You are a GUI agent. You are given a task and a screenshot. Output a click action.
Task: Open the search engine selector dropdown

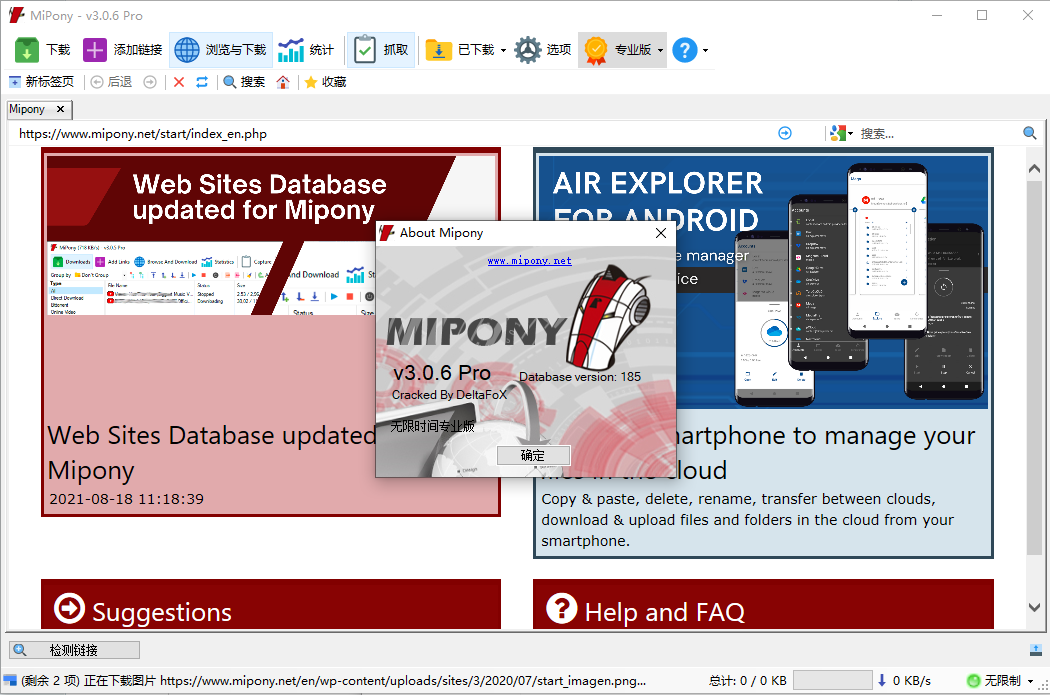coord(849,133)
